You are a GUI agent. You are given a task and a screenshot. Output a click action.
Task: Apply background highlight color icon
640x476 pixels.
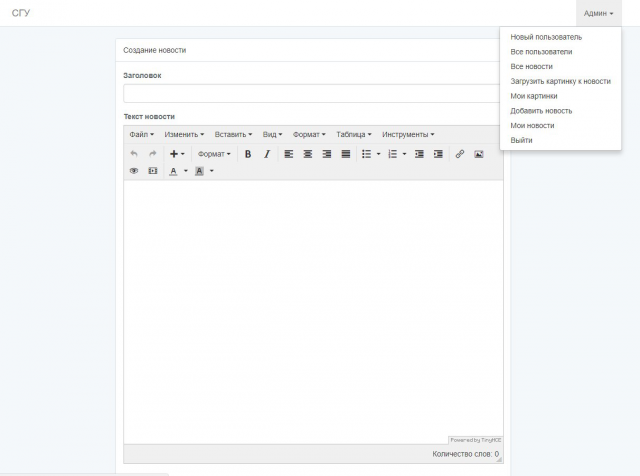(199, 171)
